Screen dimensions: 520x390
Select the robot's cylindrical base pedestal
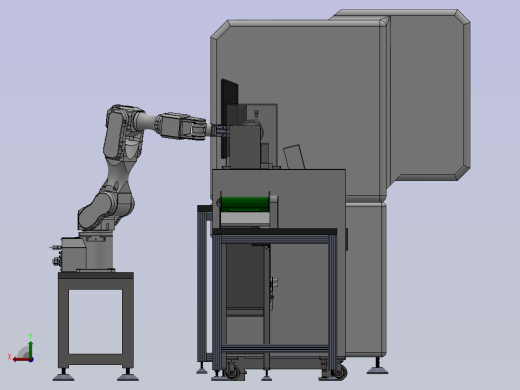pos(99,252)
